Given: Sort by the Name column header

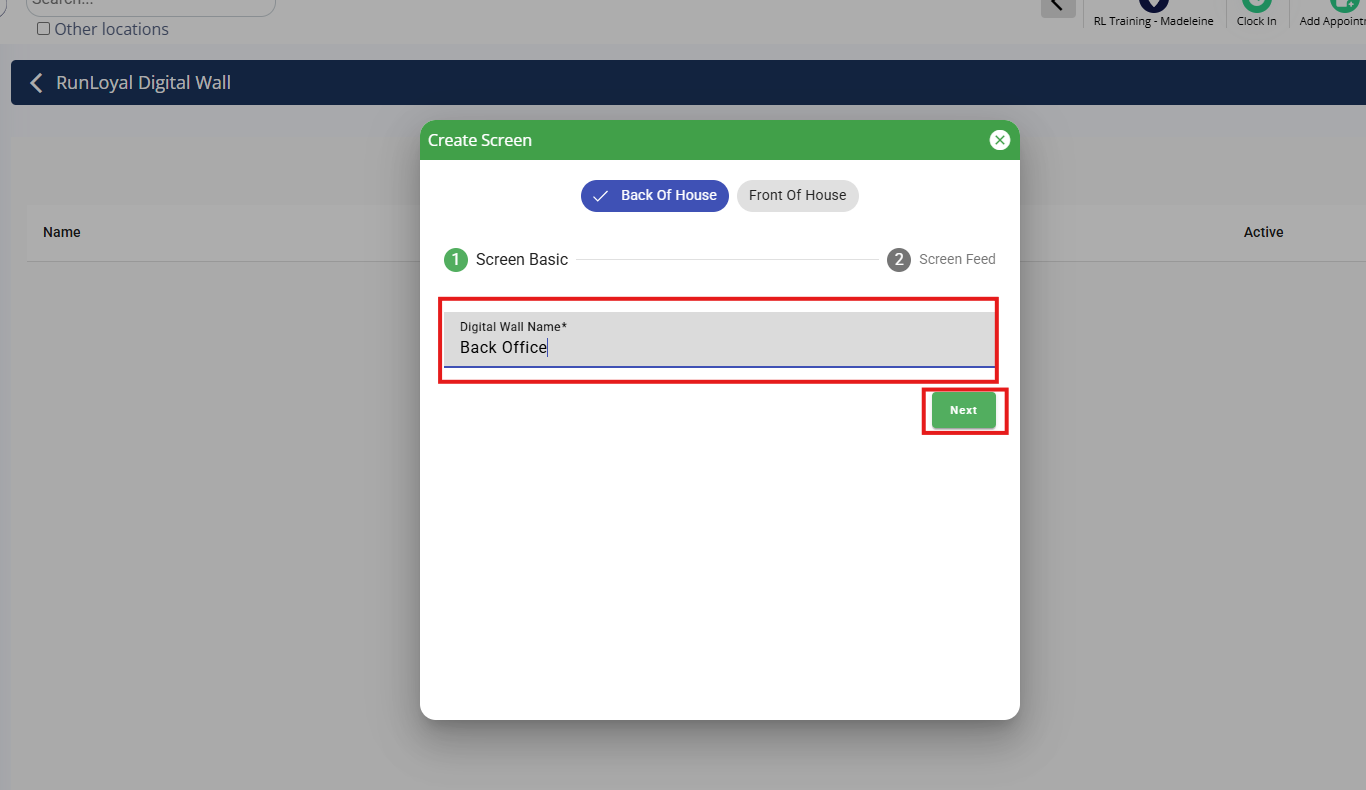Looking at the screenshot, I should tap(62, 232).
